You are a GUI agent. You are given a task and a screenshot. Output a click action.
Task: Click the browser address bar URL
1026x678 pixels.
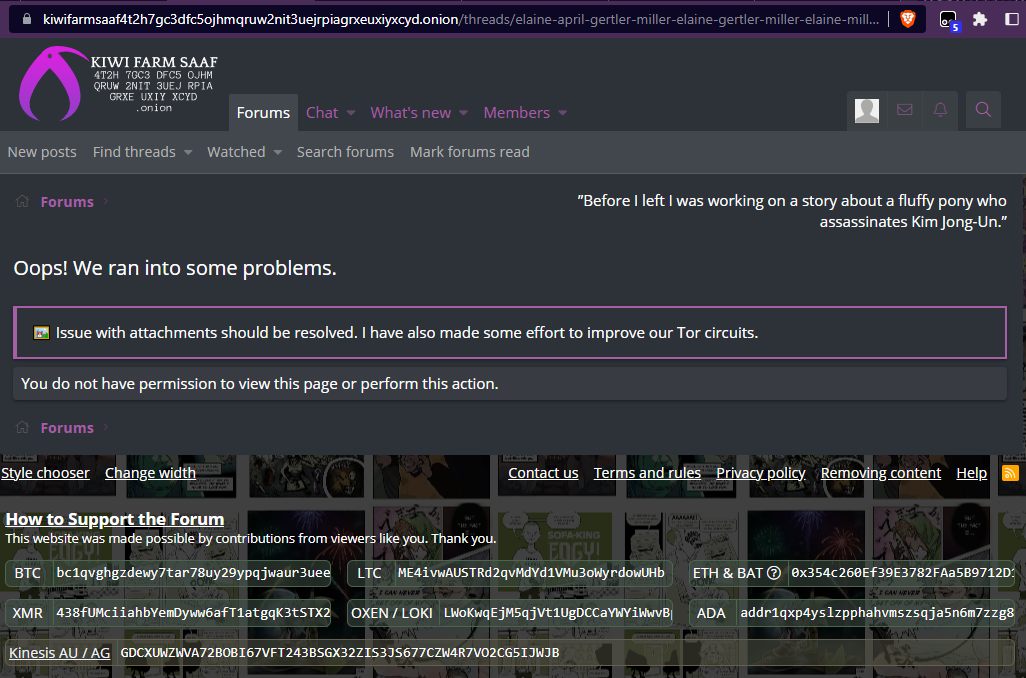461,19
